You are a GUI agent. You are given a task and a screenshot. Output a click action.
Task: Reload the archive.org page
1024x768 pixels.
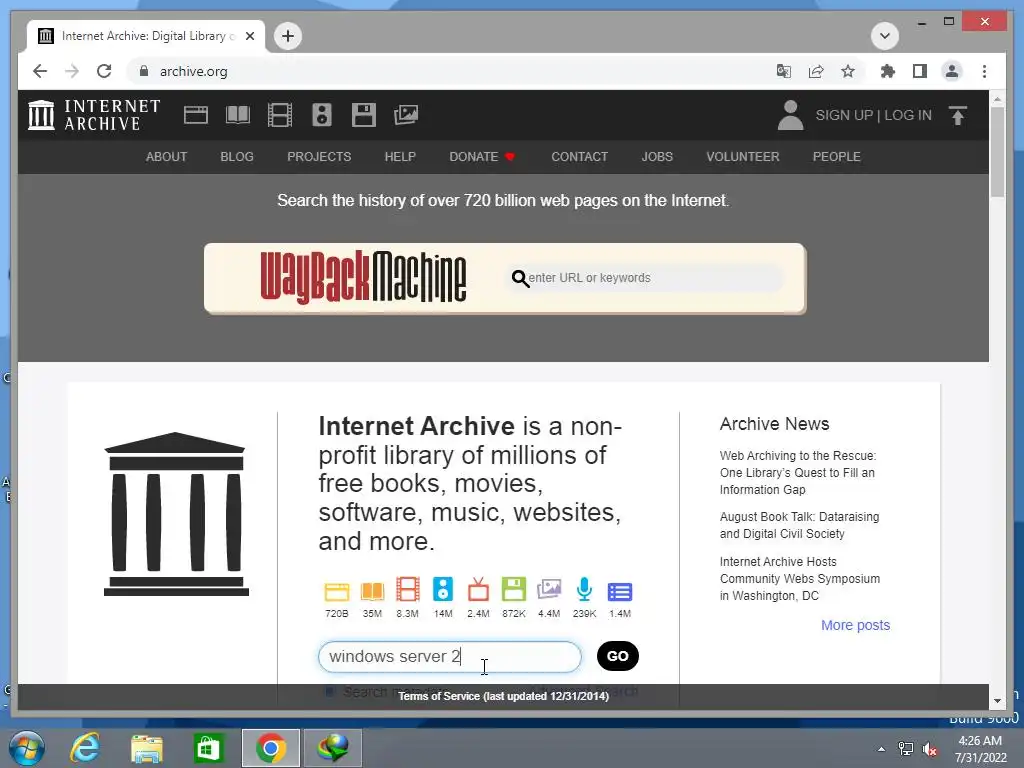104,71
